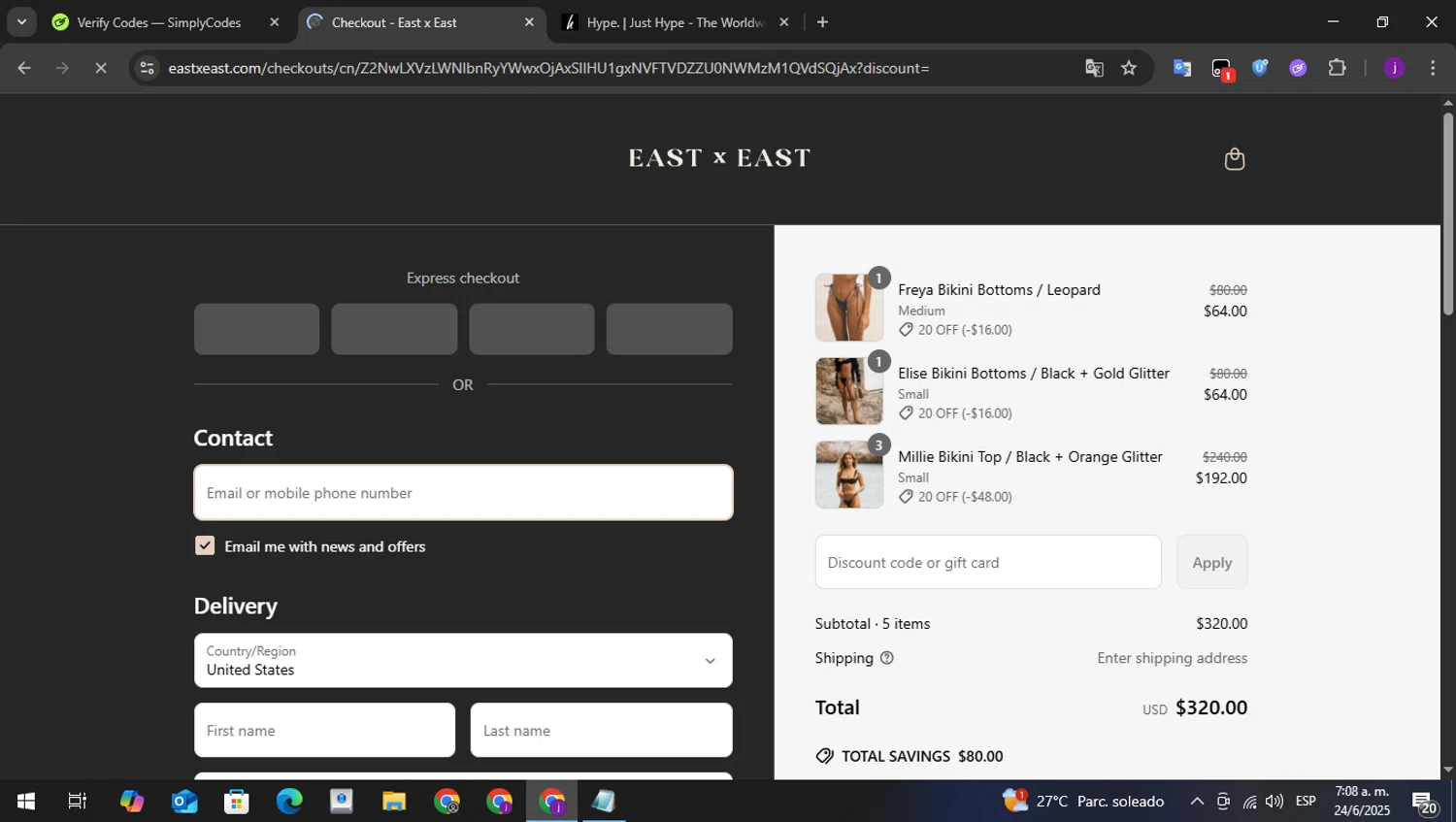Open Chrome three-dot menu
Image resolution: width=1456 pixels, height=822 pixels.
[1433, 68]
